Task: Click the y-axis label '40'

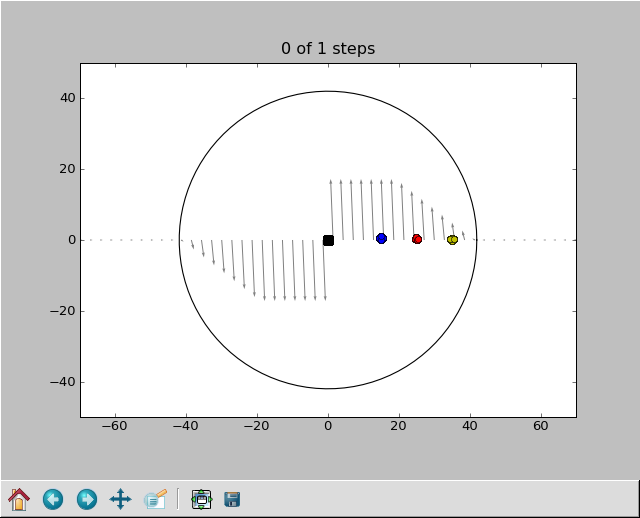Action: coord(68,98)
